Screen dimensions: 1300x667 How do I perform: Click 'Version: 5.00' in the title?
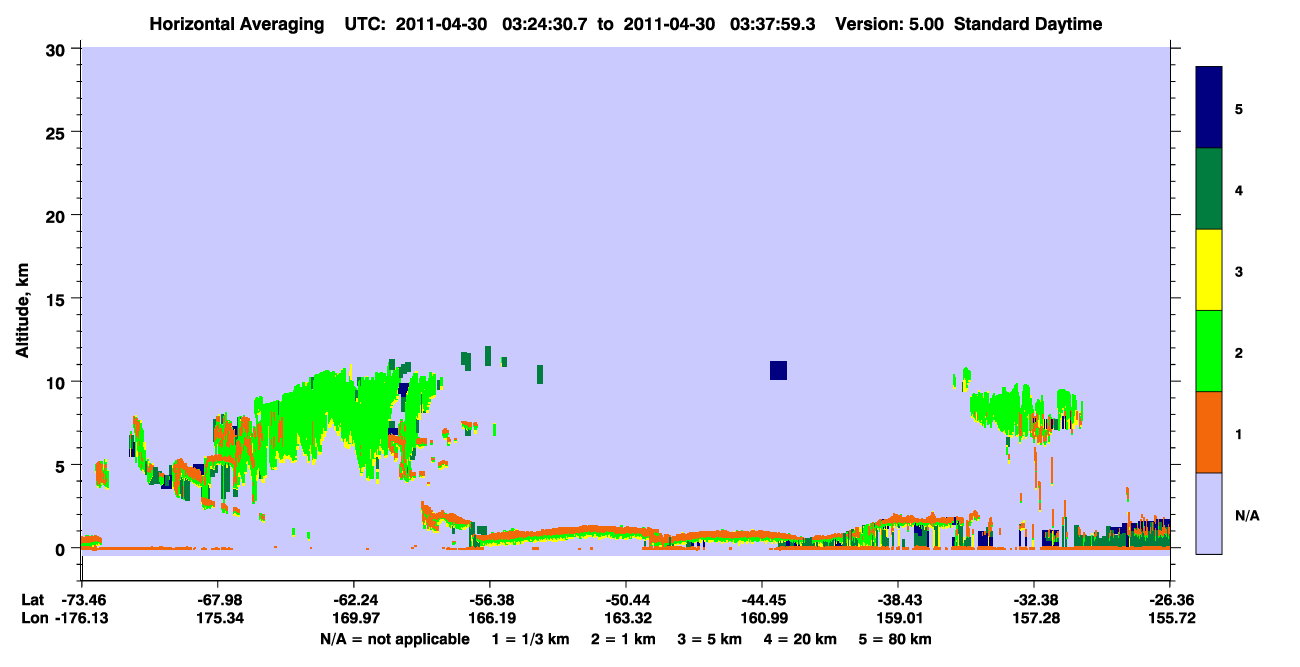(888, 24)
